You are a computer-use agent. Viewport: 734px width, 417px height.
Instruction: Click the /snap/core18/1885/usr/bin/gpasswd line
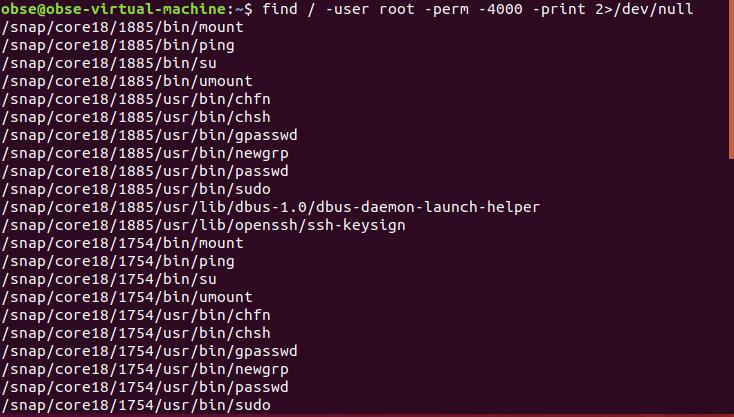pos(149,135)
